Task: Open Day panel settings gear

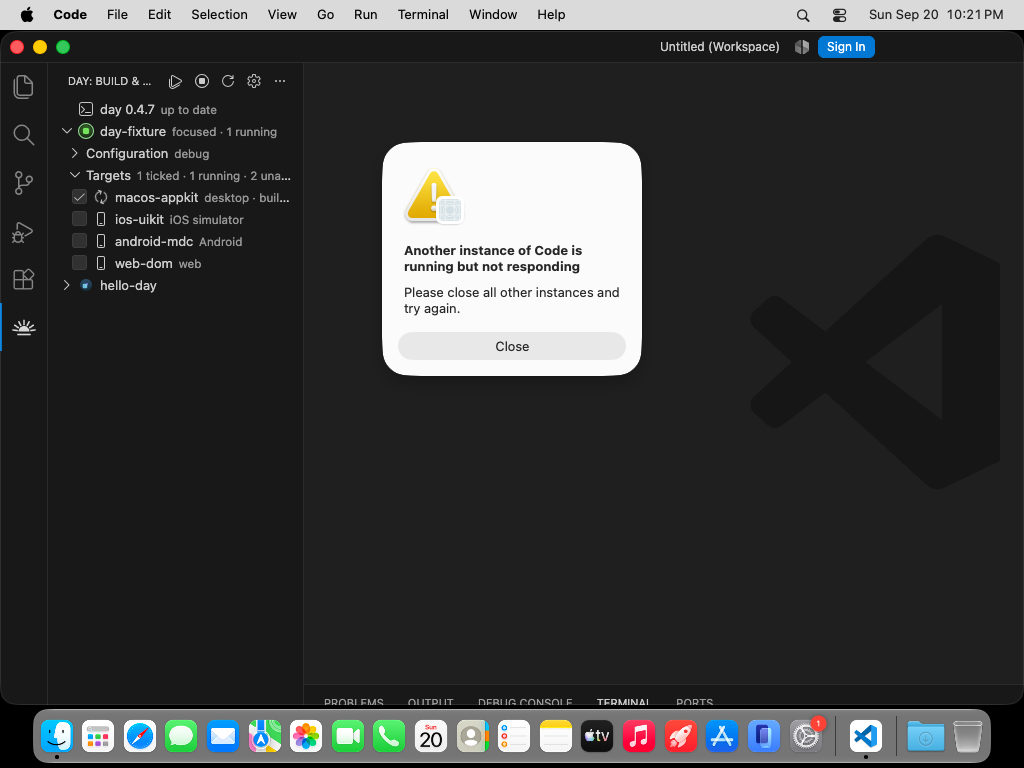Action: pyautogui.click(x=254, y=81)
